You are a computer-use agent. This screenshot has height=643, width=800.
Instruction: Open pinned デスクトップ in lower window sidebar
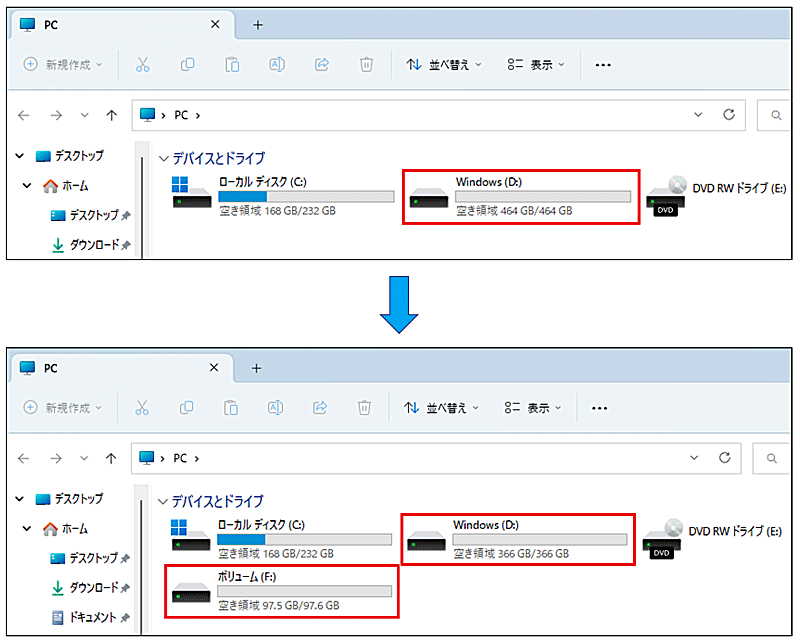point(90,558)
